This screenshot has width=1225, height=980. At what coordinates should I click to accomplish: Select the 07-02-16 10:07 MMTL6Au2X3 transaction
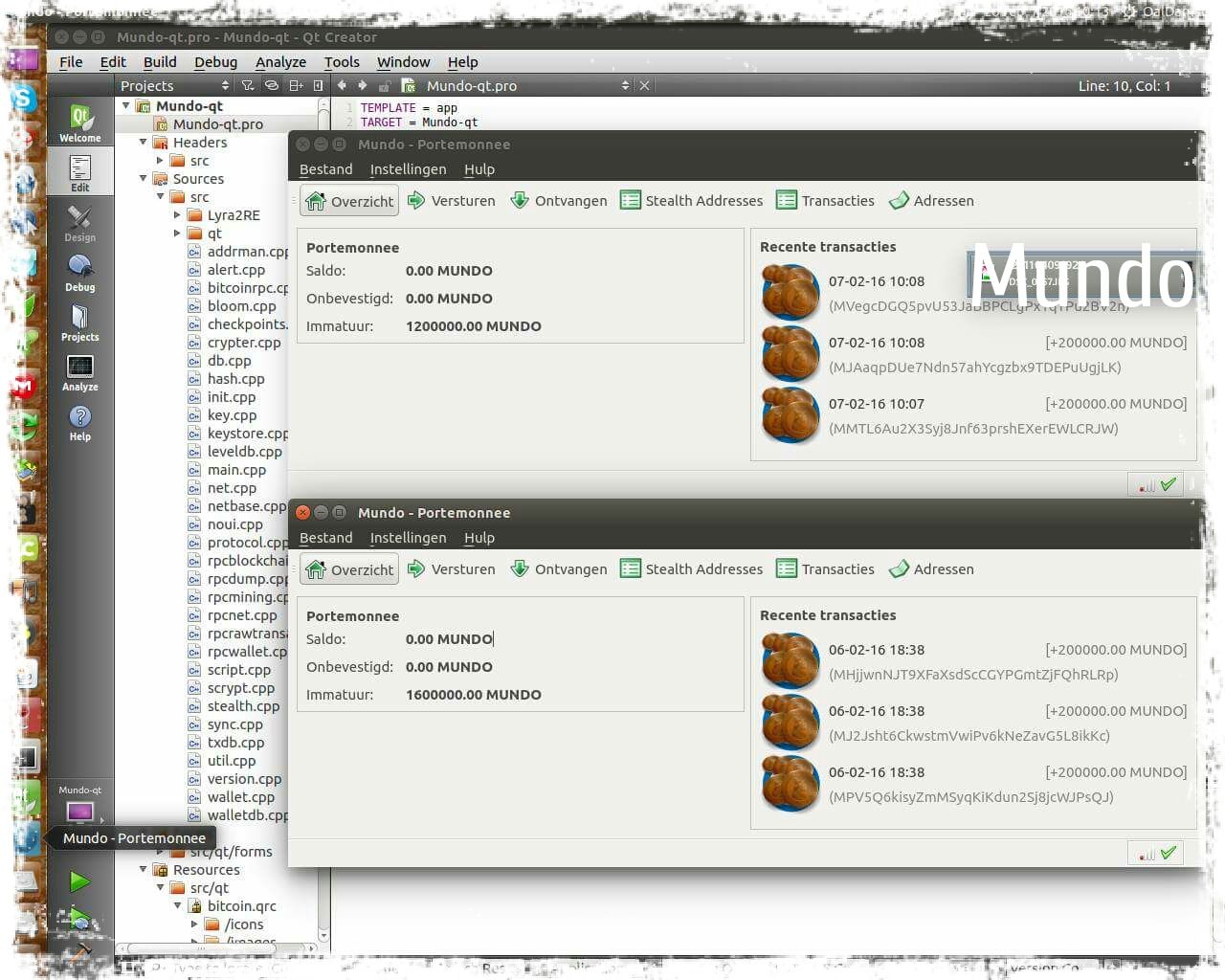(973, 415)
